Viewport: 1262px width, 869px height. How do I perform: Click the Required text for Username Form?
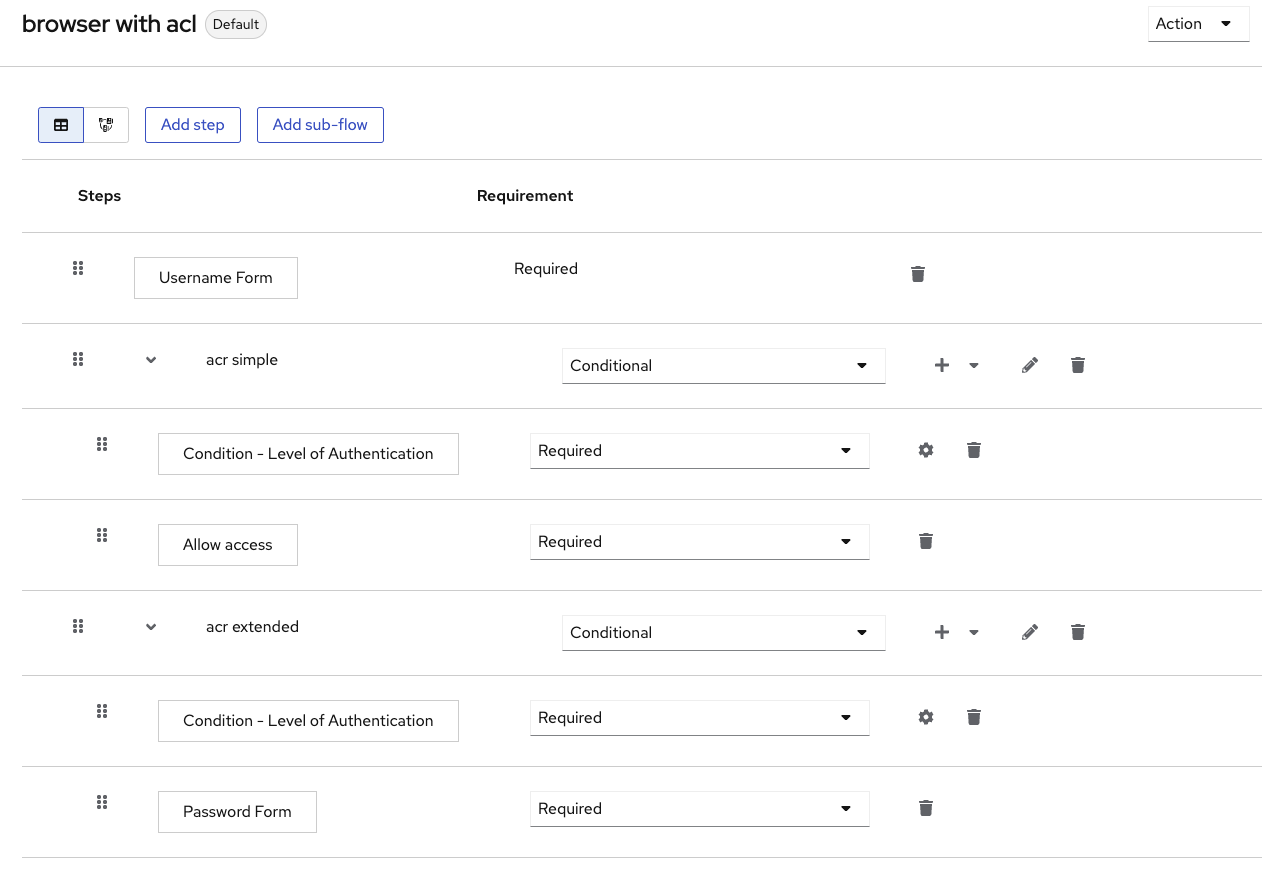point(546,269)
